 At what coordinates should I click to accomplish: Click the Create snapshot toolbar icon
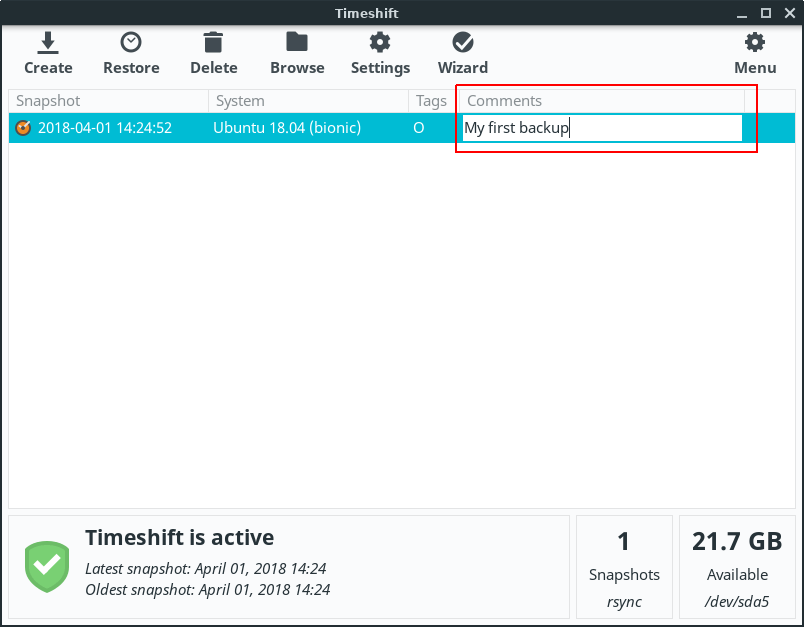tap(48, 43)
